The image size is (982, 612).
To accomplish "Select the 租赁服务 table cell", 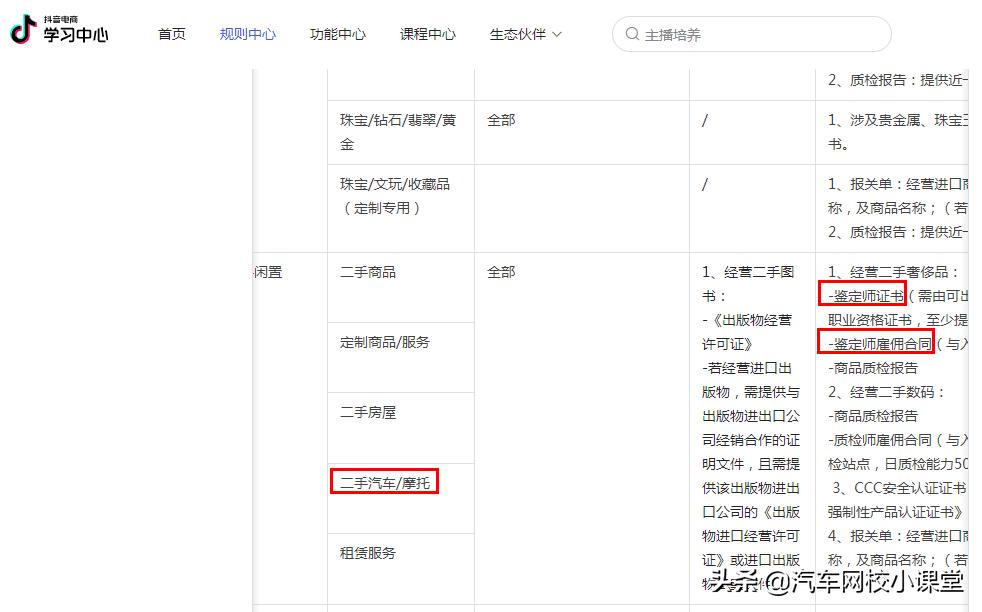I will [x=367, y=553].
